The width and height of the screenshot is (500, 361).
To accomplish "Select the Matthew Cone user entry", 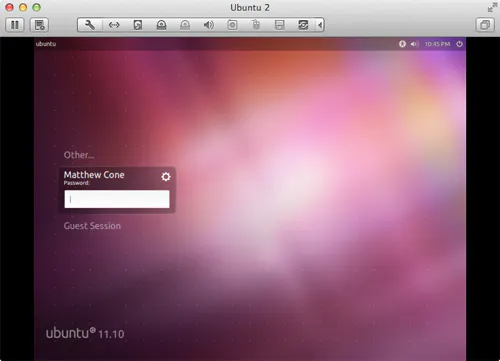I will [94, 175].
